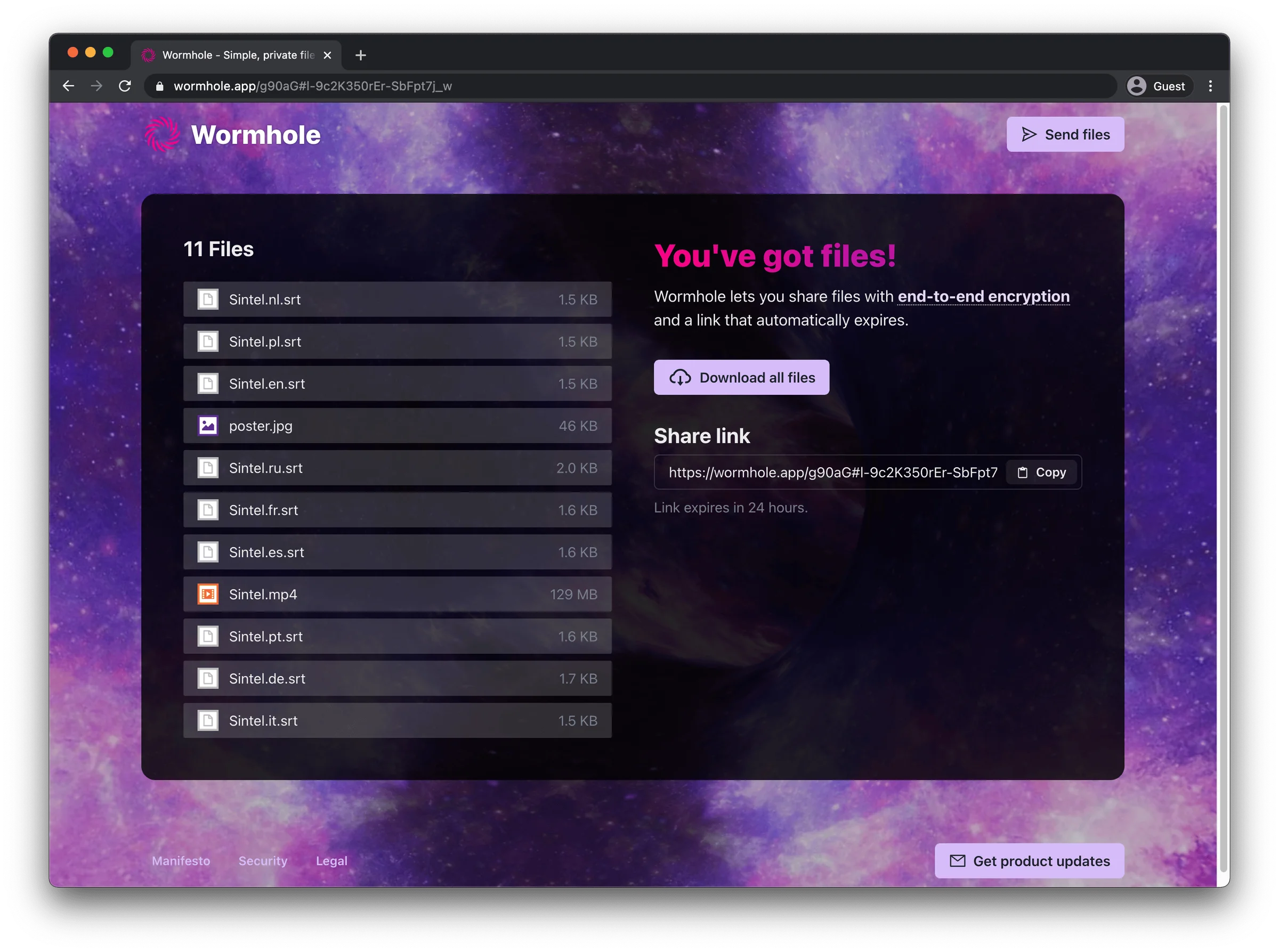Open a new tab with the plus icon
Screen dimensions: 1279x952
pyautogui.click(x=361, y=55)
